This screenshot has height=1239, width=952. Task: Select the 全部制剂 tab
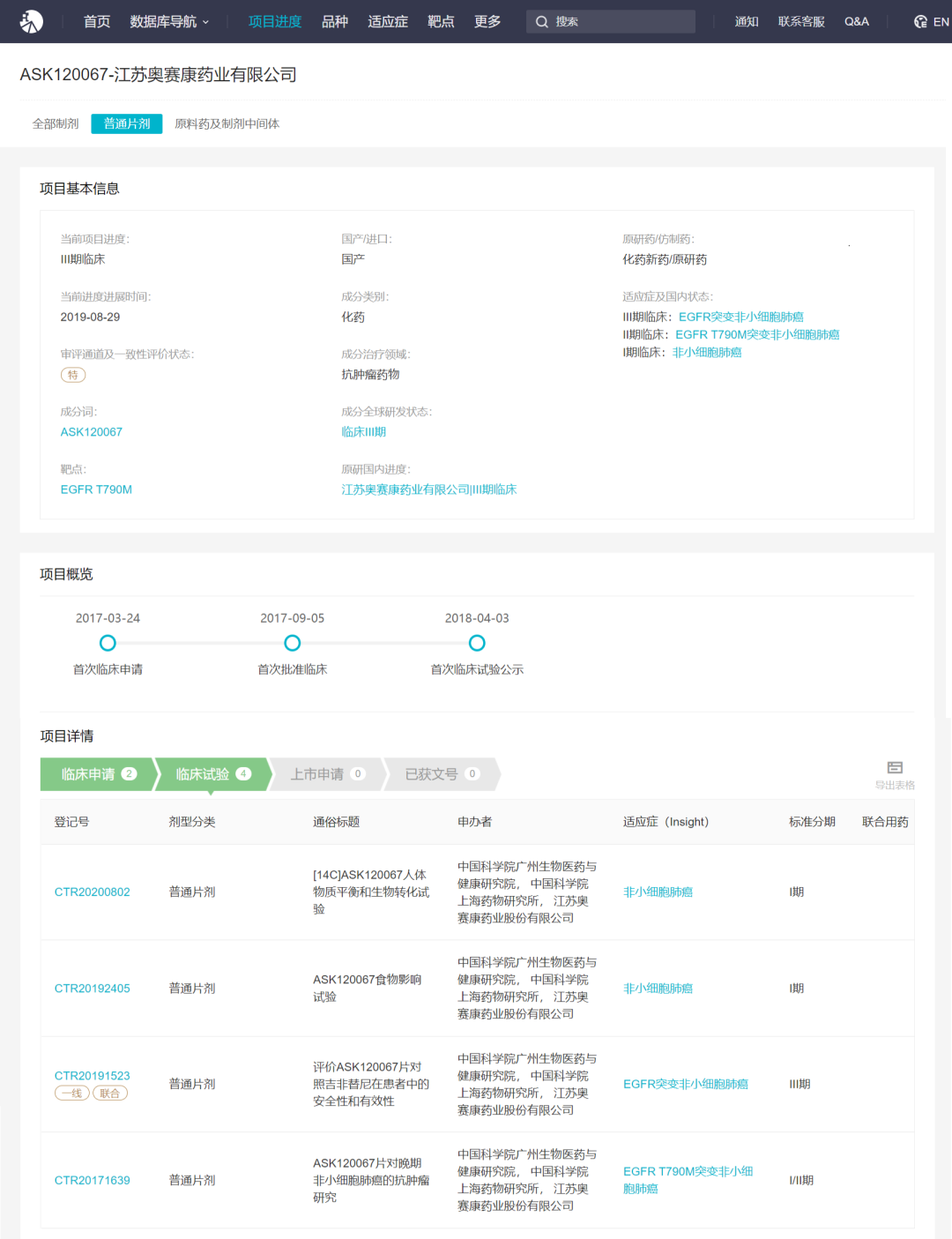coord(56,124)
